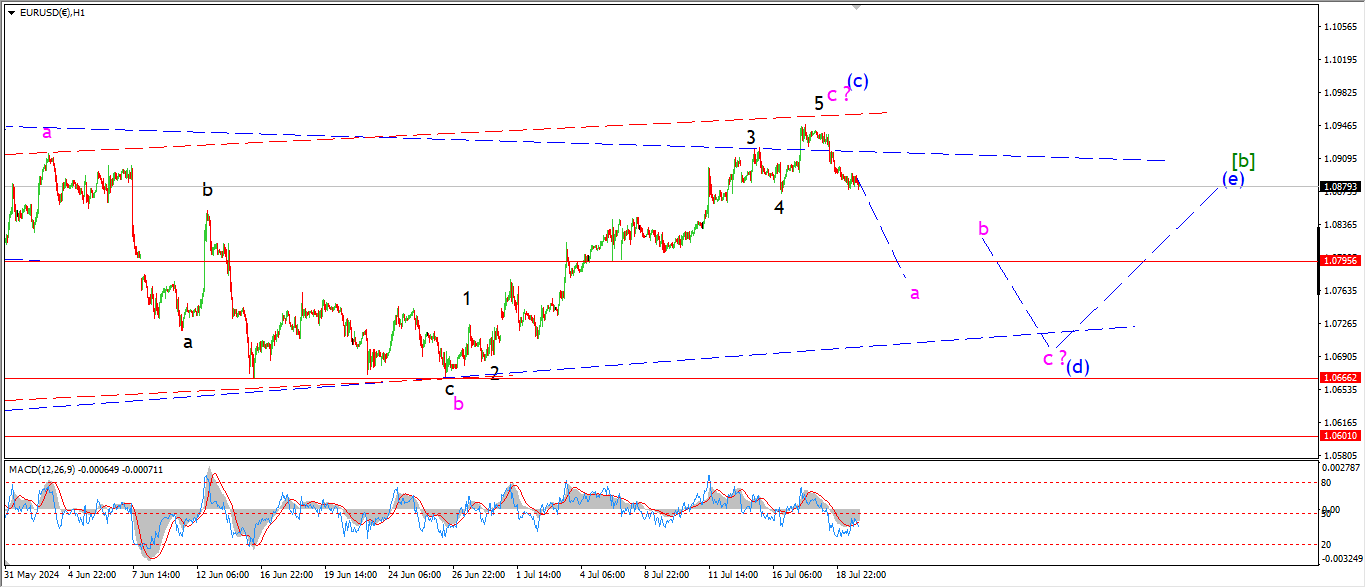
Task: Select the gray chart shift triangle marker
Action: point(856,7)
